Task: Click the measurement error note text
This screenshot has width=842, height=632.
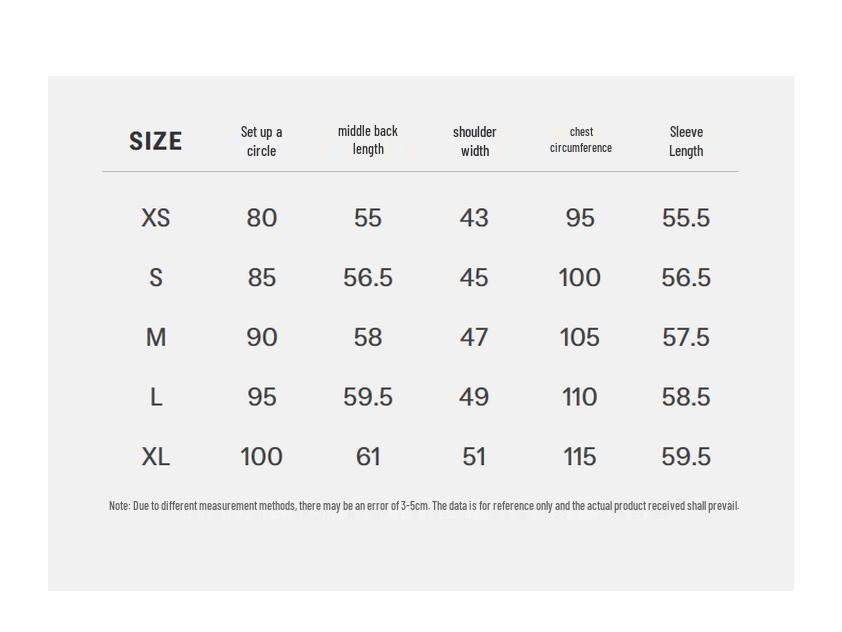Action: [423, 506]
